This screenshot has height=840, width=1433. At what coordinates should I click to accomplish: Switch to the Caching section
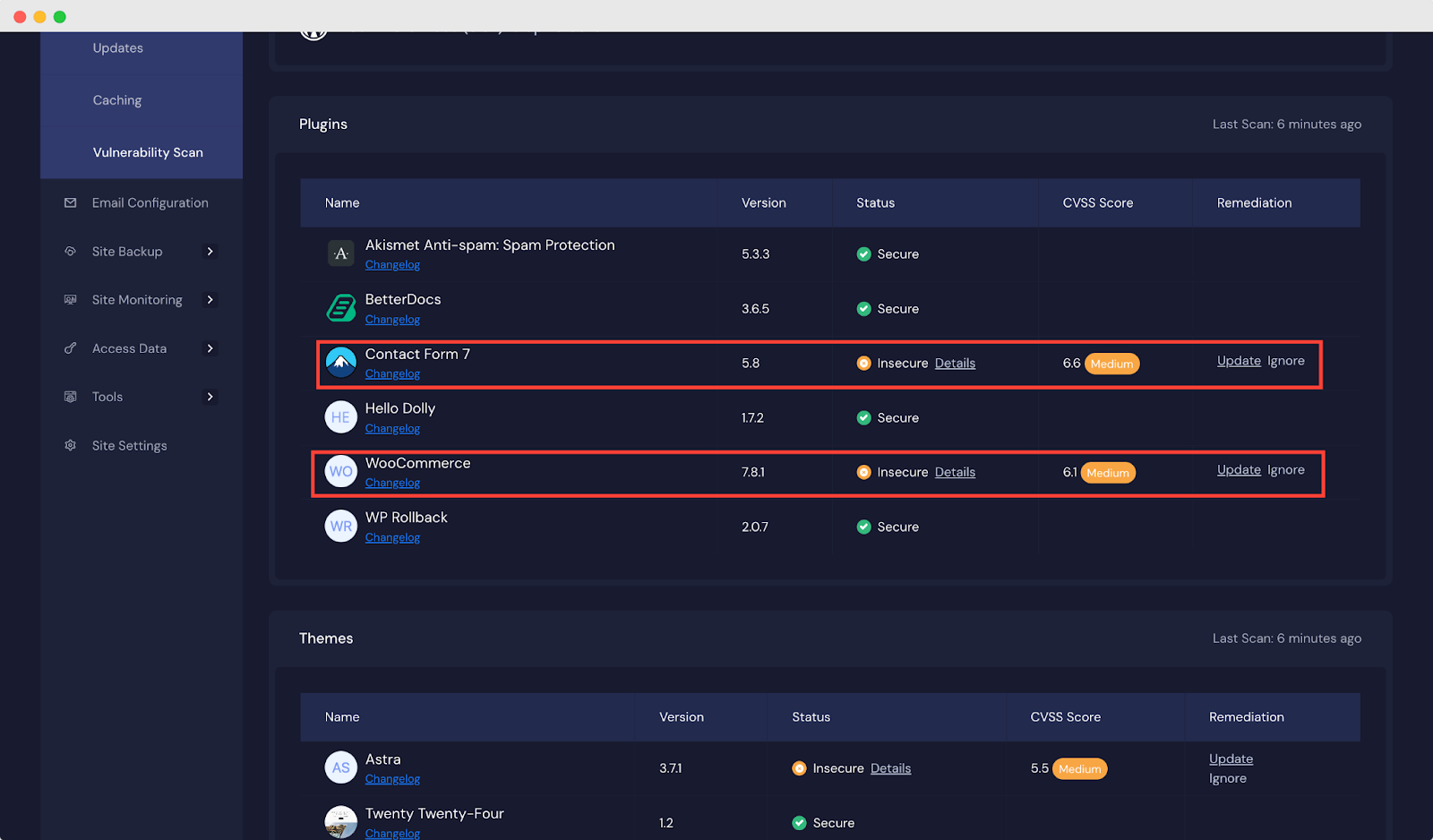tap(116, 99)
